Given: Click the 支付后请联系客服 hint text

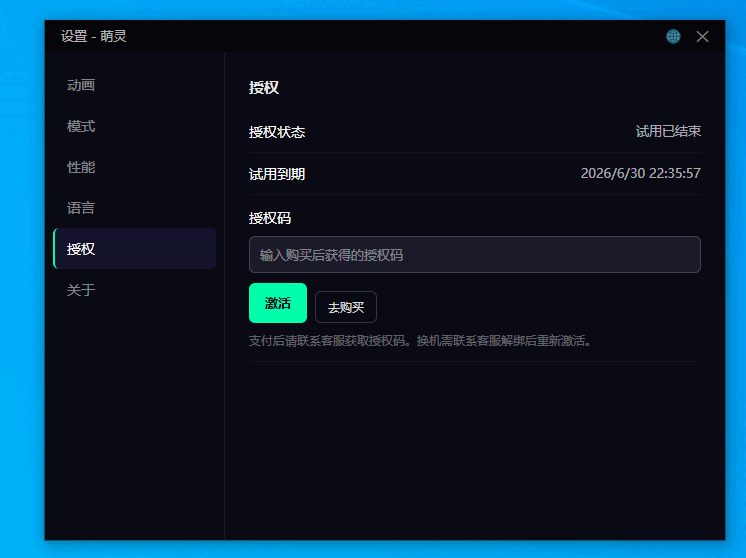Looking at the screenshot, I should click(421, 341).
